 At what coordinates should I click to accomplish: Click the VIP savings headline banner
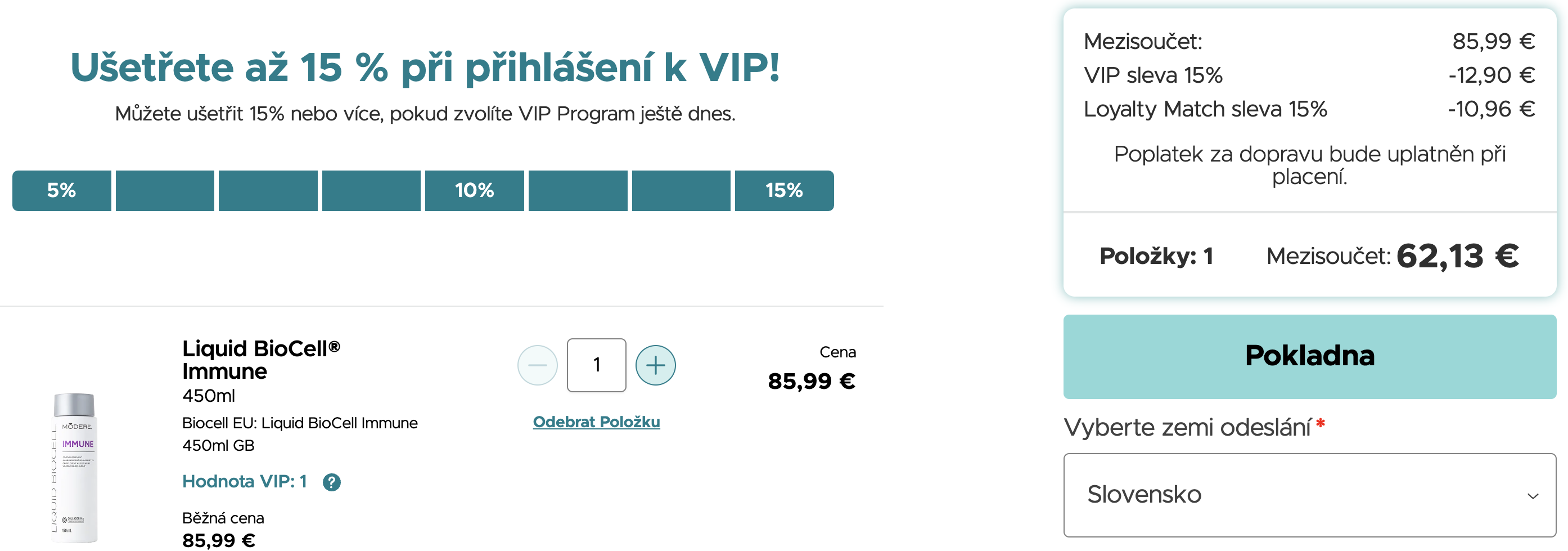pos(425,67)
